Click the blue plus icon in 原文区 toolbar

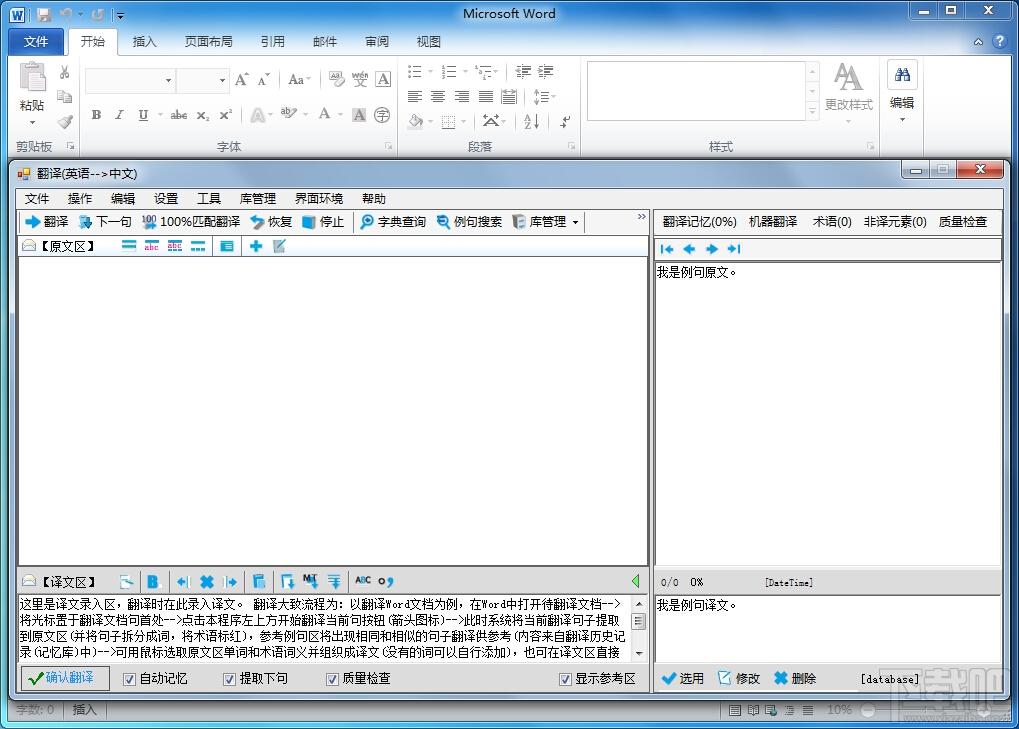tap(256, 246)
